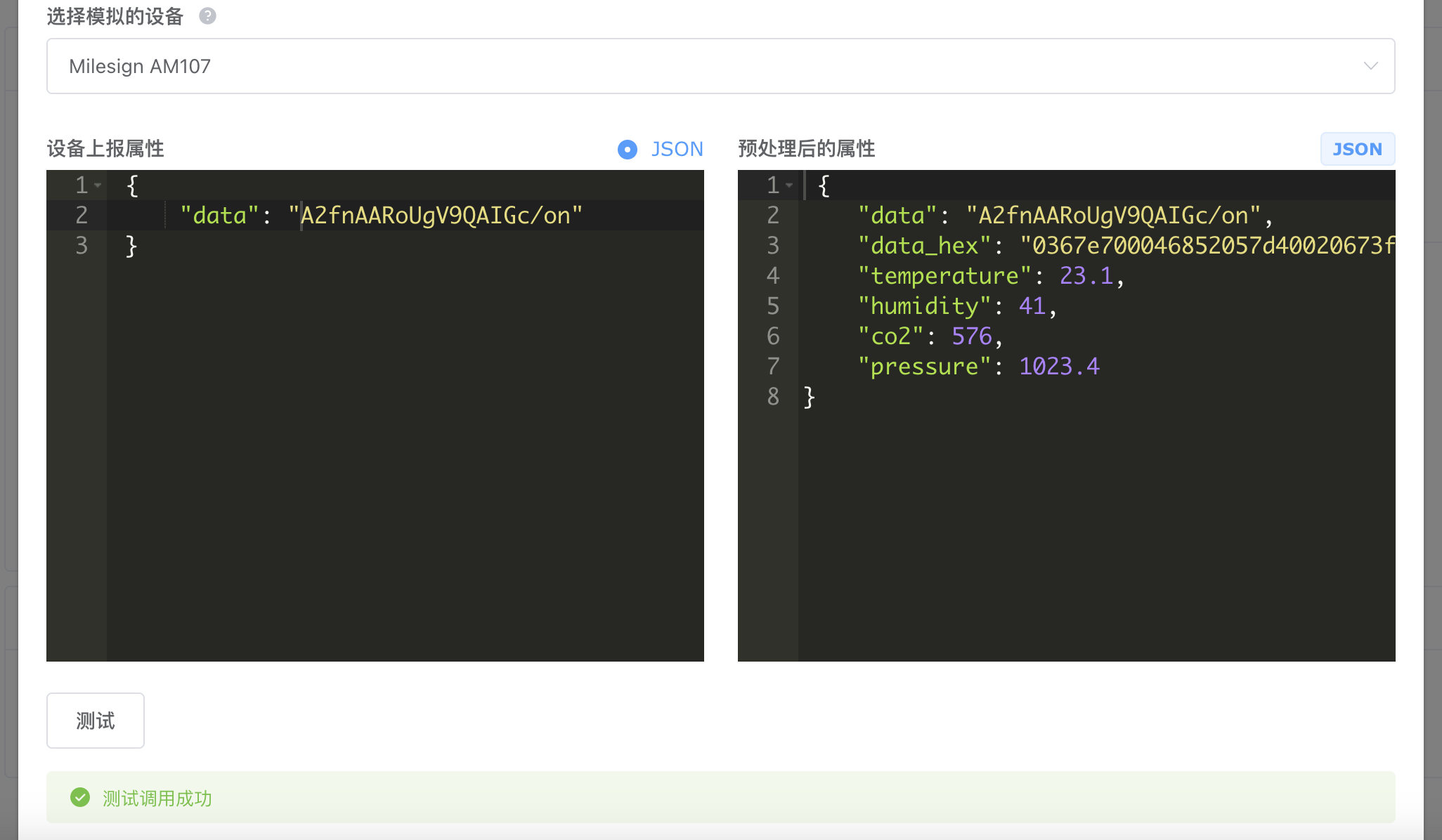This screenshot has height=840, width=1442.
Task: Click the "temperature" key in right editor
Action: 944,275
